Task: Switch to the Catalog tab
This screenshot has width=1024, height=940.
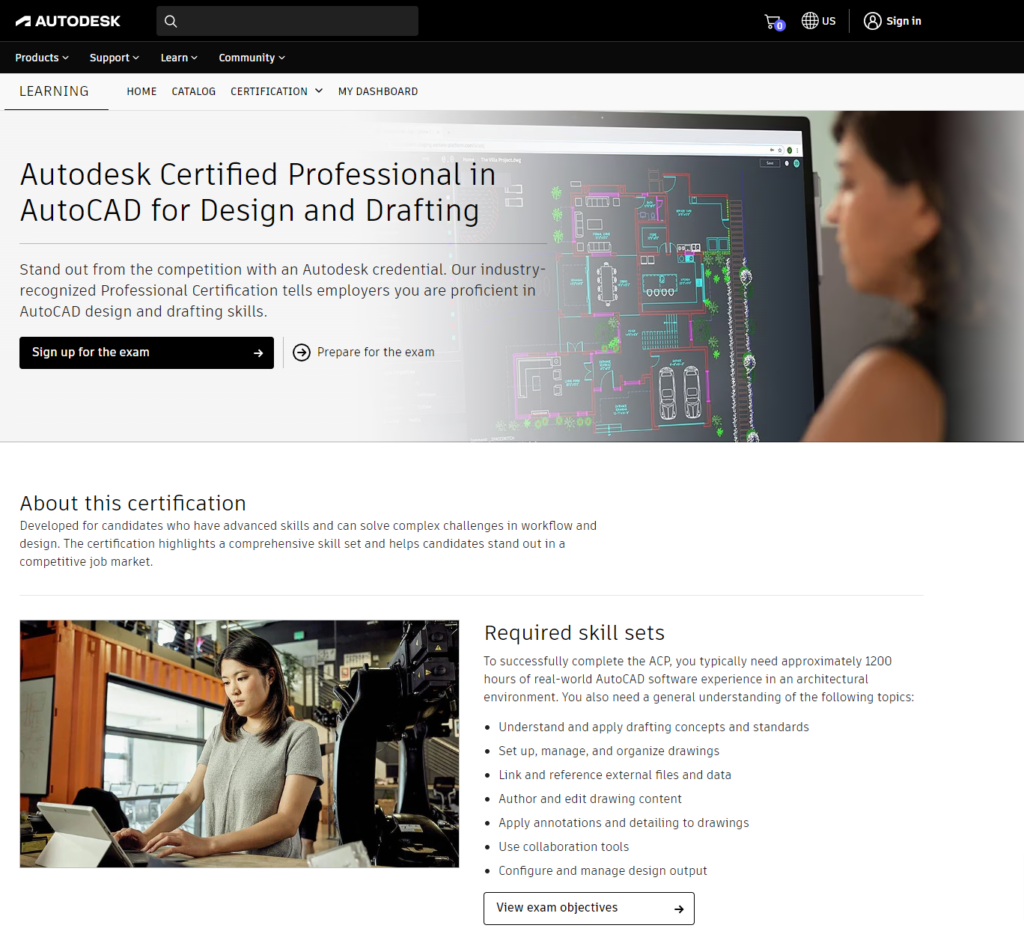Action: click(193, 91)
